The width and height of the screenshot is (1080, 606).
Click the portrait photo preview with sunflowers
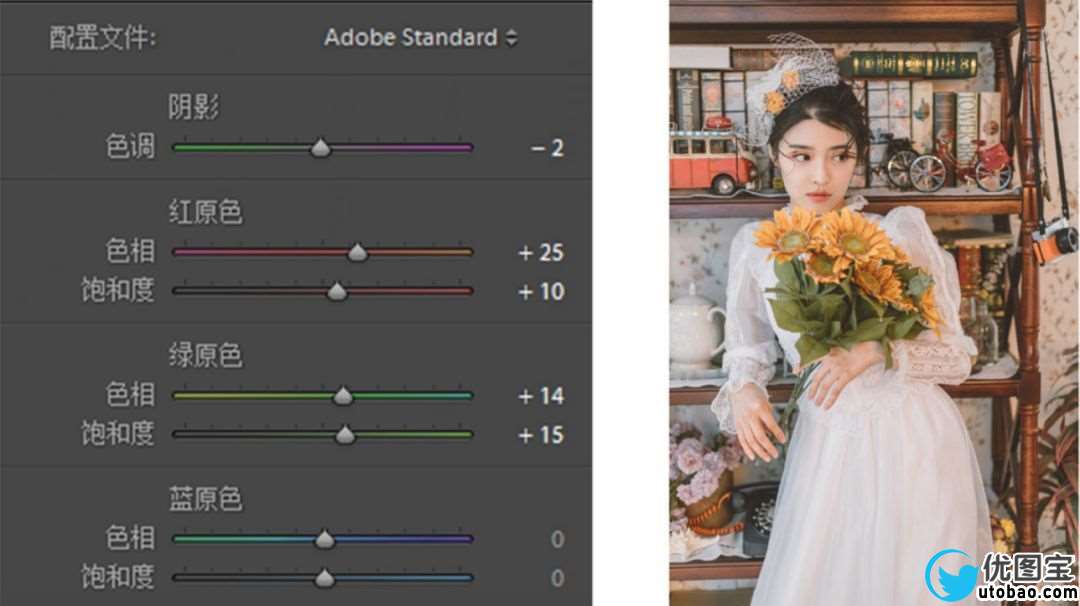[874, 303]
